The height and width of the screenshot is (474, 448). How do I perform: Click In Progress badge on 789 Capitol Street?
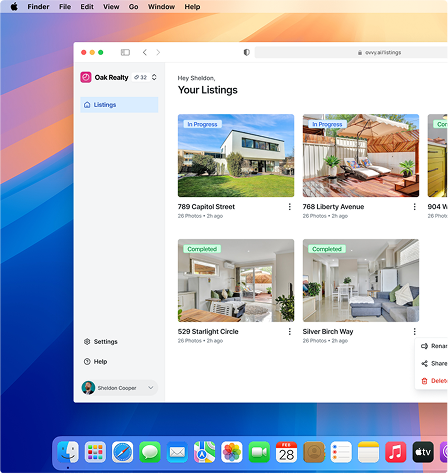click(202, 124)
